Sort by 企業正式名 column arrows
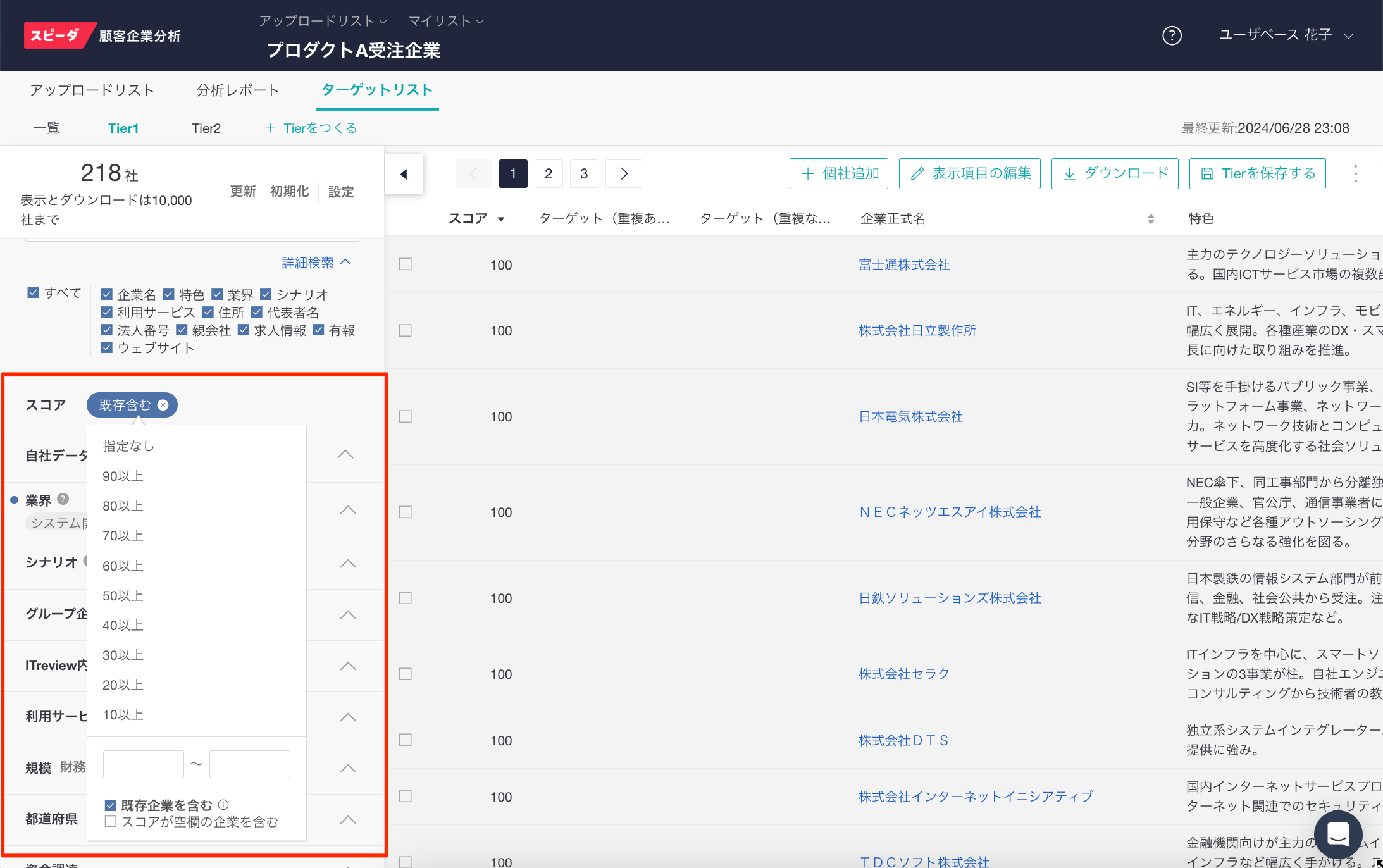The width and height of the screenshot is (1383, 868). coord(1150,219)
